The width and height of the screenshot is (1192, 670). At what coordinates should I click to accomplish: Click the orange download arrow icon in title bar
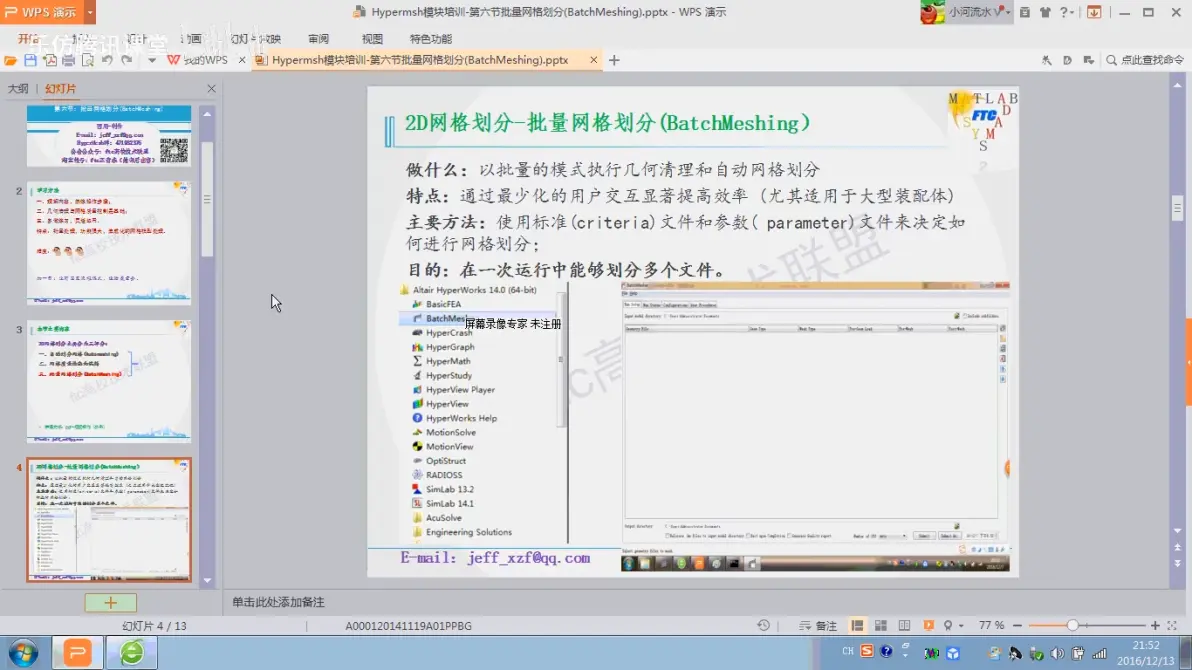pyautogui.click(x=1094, y=12)
